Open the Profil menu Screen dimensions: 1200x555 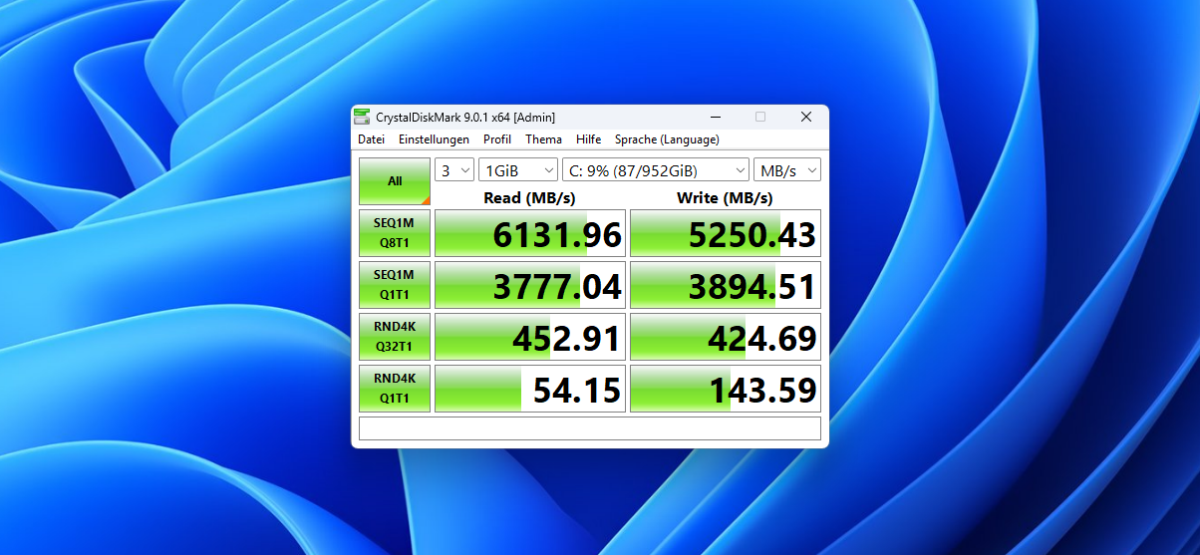click(497, 140)
